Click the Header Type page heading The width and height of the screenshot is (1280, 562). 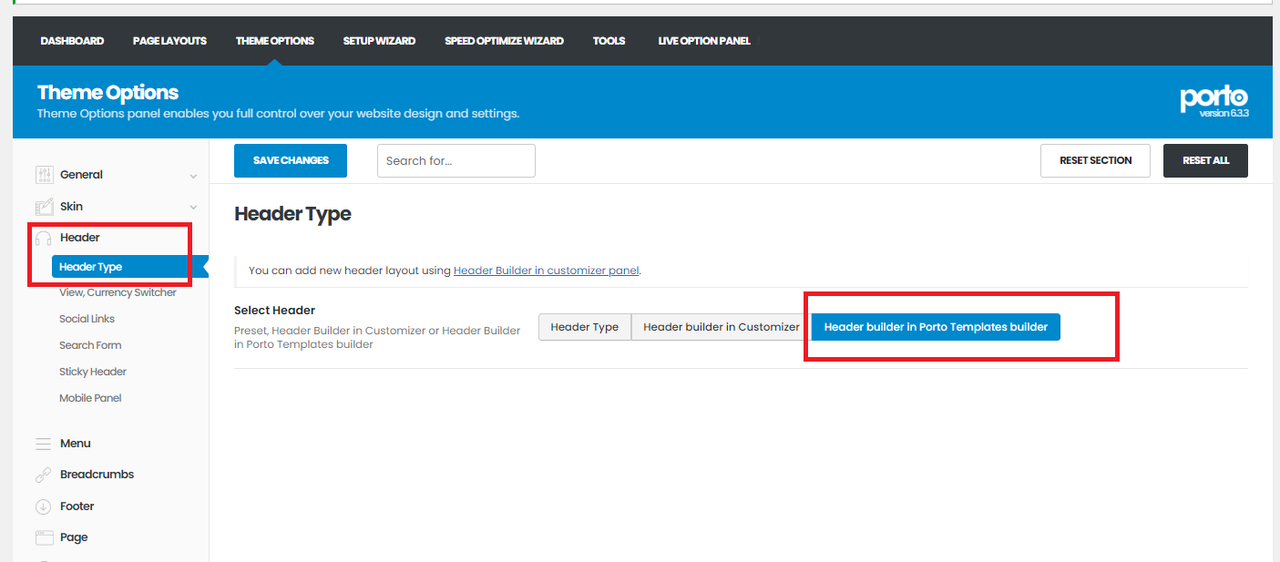click(x=293, y=214)
